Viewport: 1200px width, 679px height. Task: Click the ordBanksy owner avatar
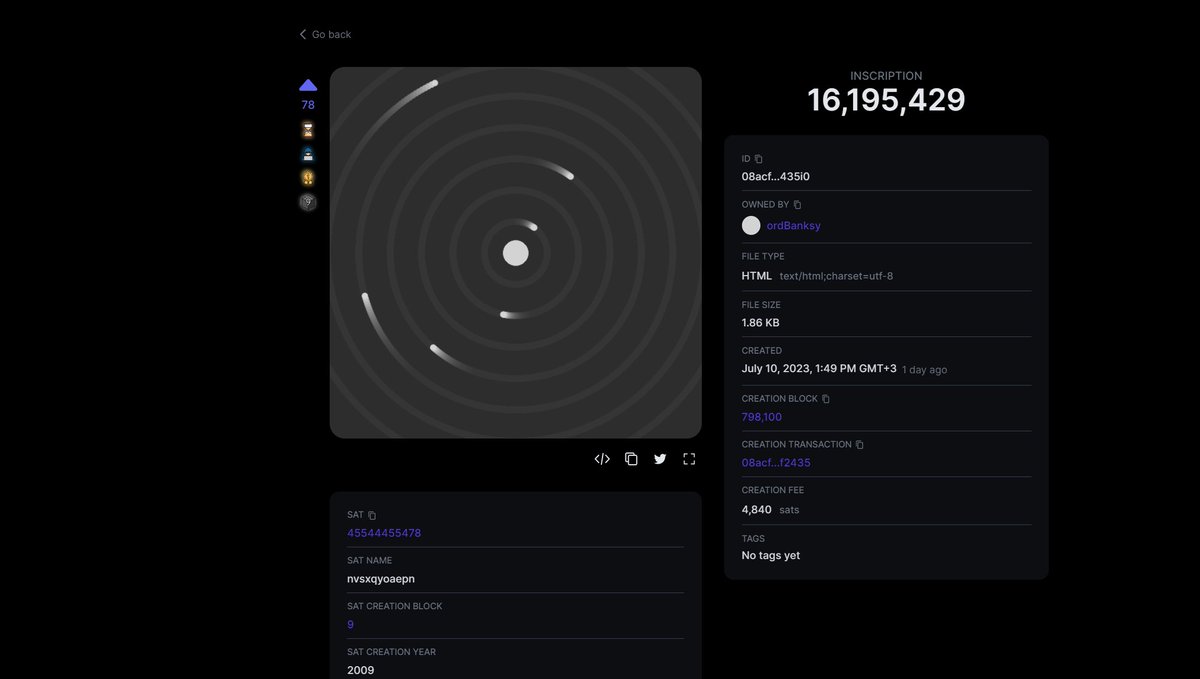(751, 225)
